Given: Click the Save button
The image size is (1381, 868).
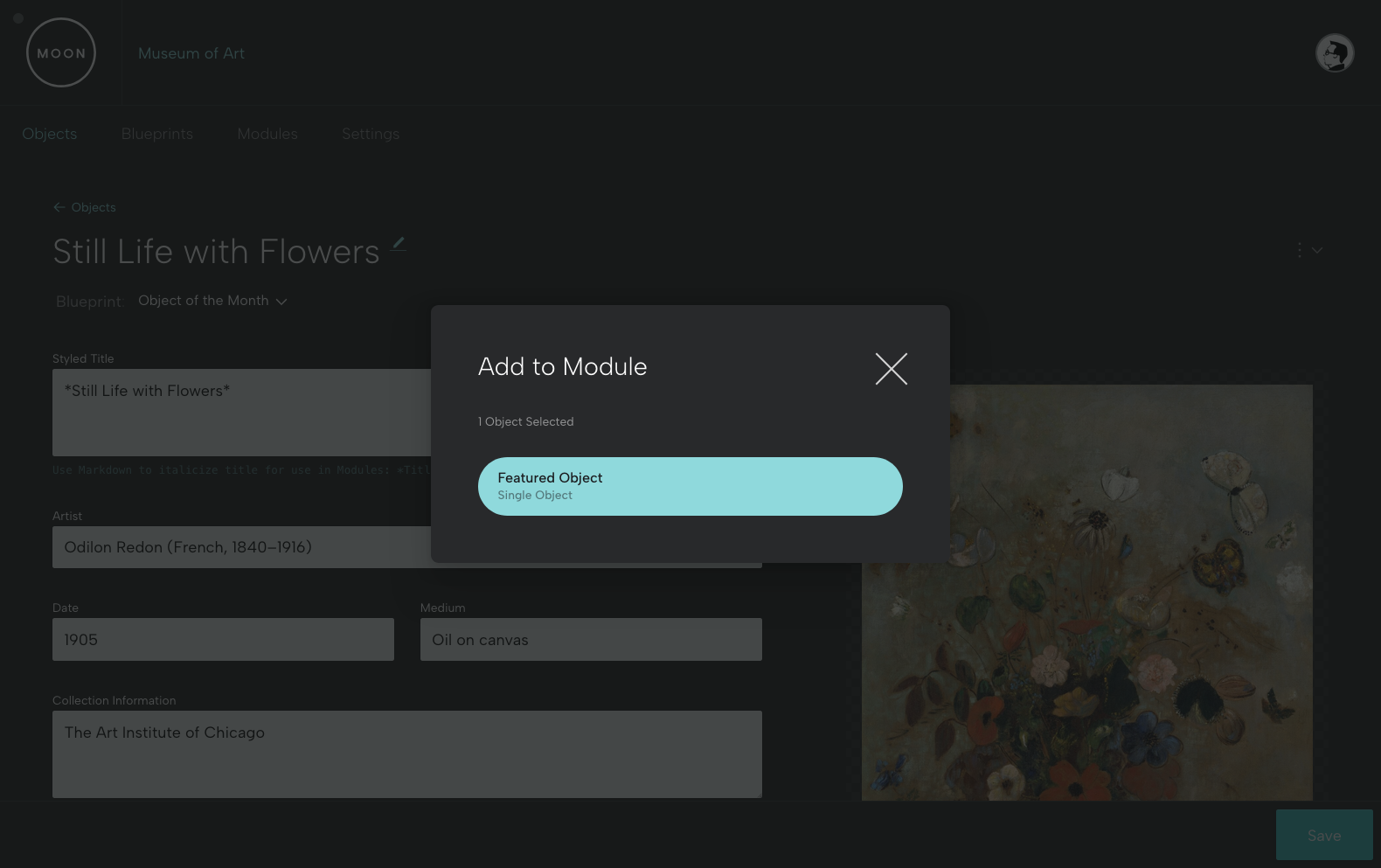Looking at the screenshot, I should pyautogui.click(x=1324, y=836).
